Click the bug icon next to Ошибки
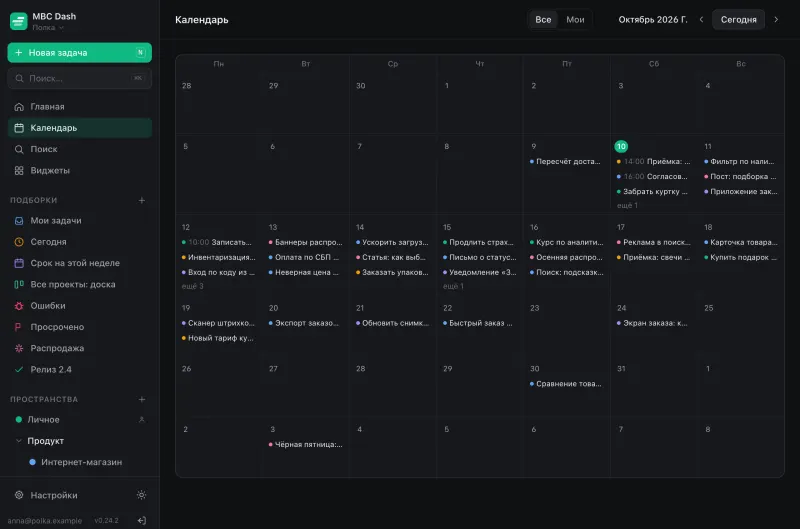800x529 pixels. [x=19, y=306]
